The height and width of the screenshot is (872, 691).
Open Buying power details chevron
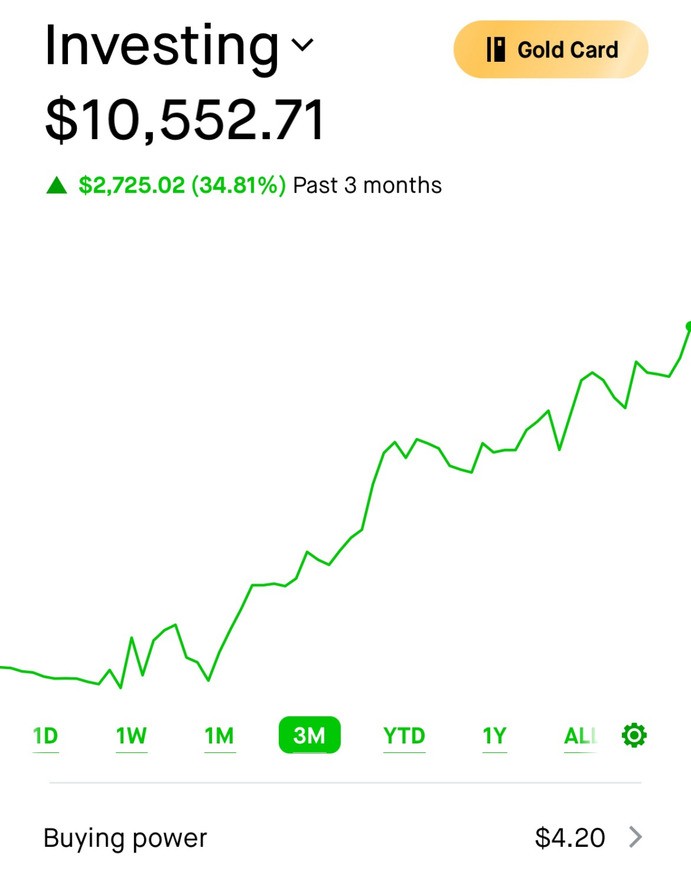[635, 837]
